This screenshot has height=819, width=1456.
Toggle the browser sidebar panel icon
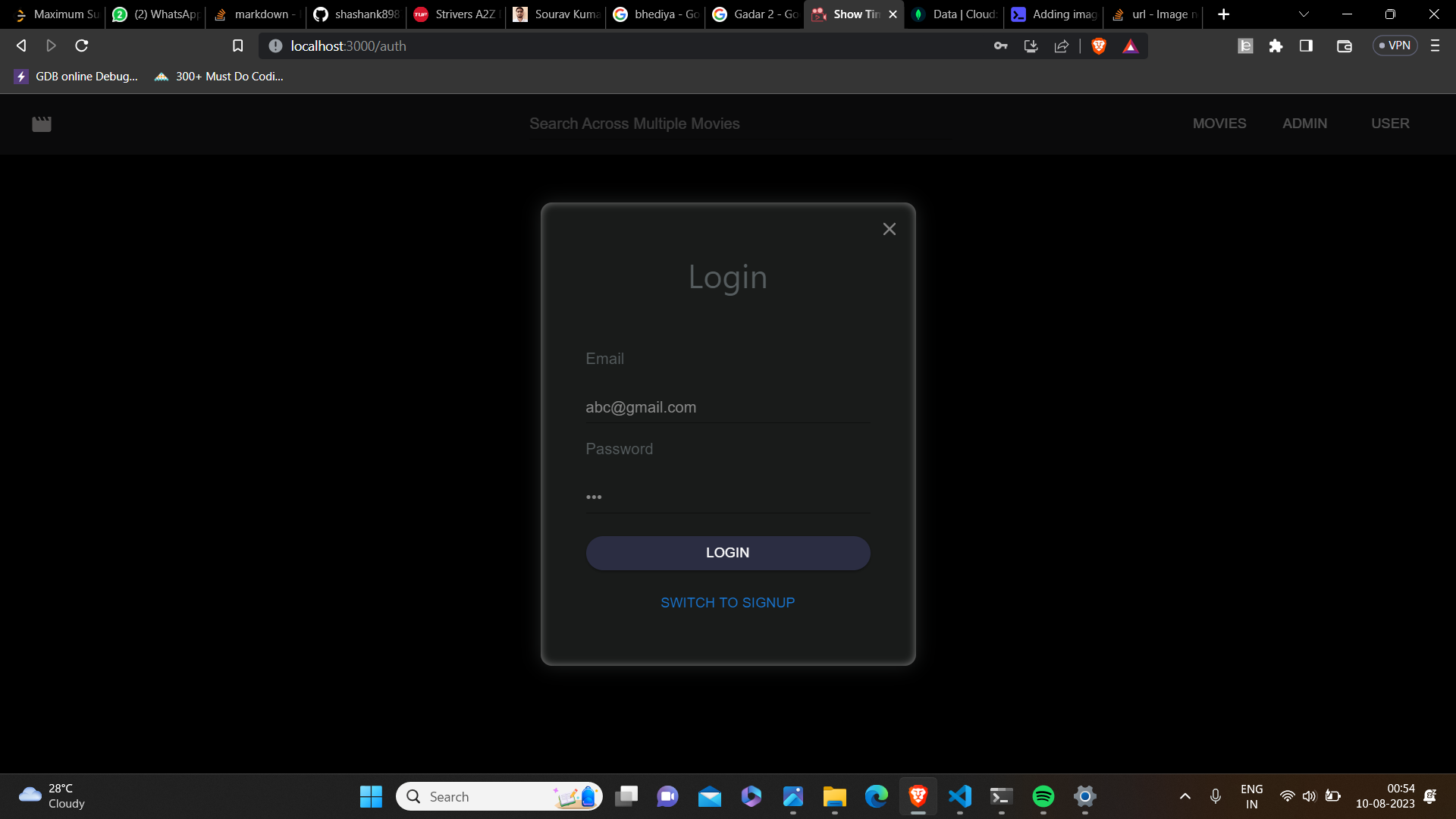point(1306,46)
